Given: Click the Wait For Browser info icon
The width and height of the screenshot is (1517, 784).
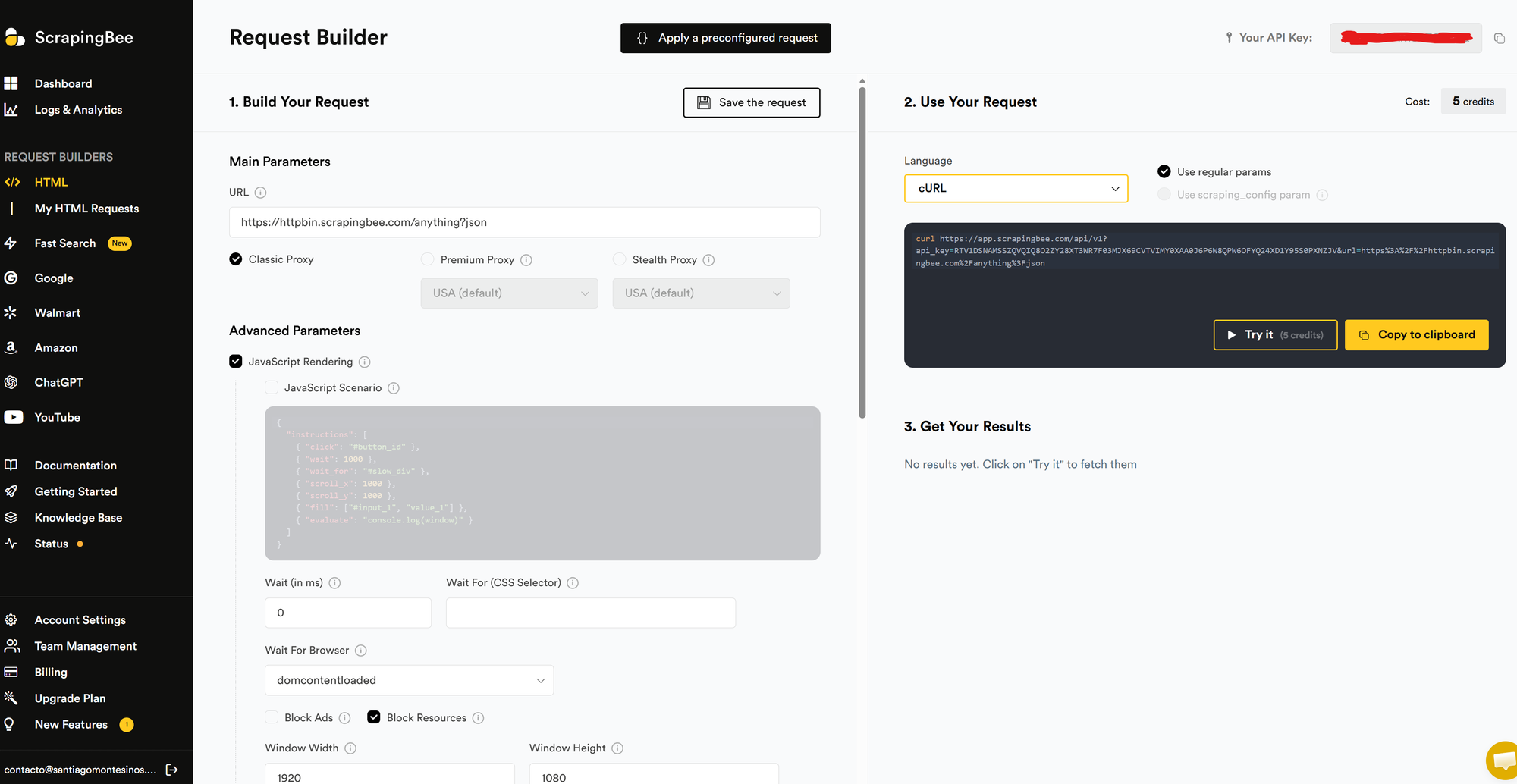Looking at the screenshot, I should tap(361, 651).
